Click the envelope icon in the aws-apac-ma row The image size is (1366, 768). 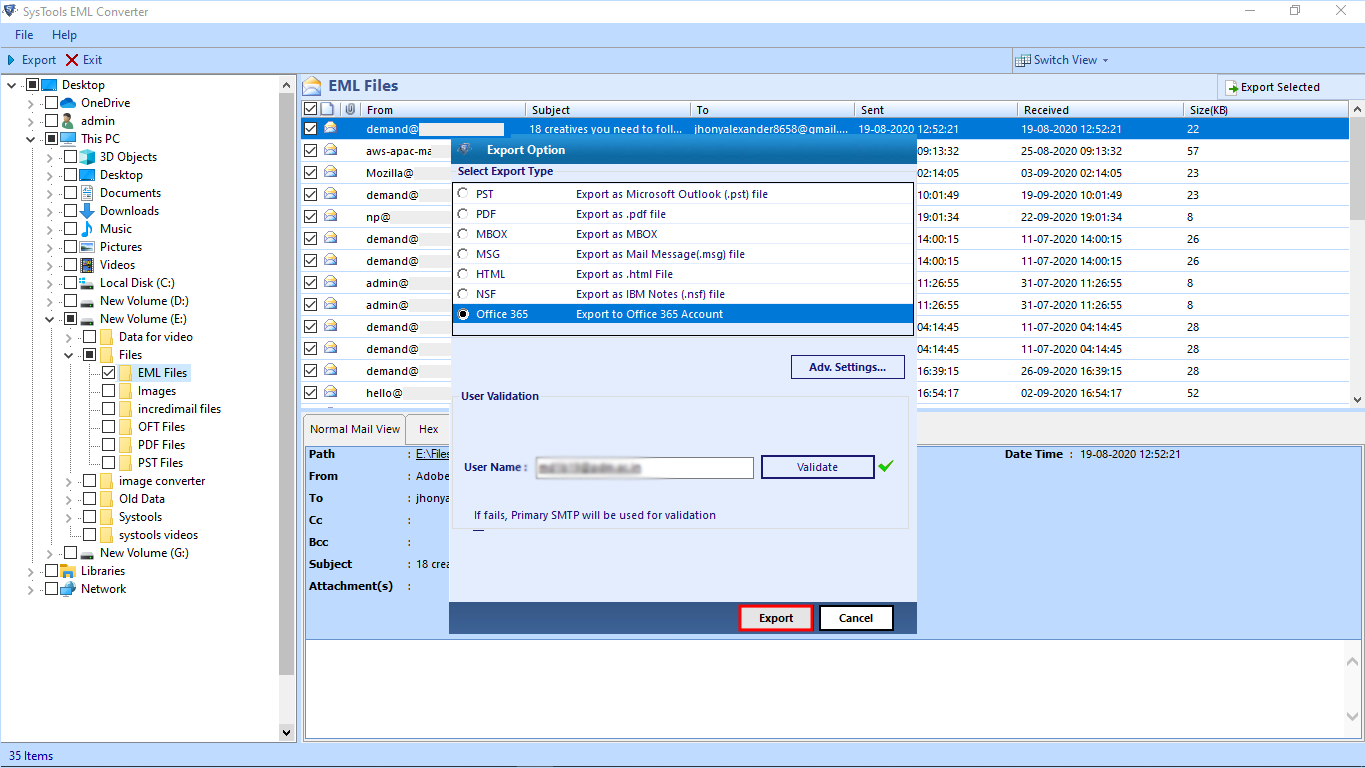[x=330, y=150]
